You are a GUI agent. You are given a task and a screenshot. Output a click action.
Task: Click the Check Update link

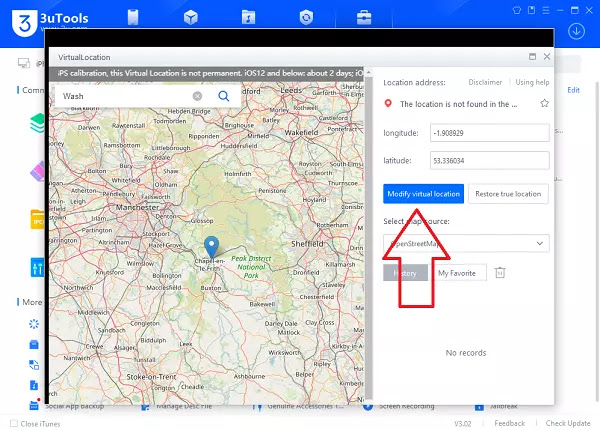[568, 423]
